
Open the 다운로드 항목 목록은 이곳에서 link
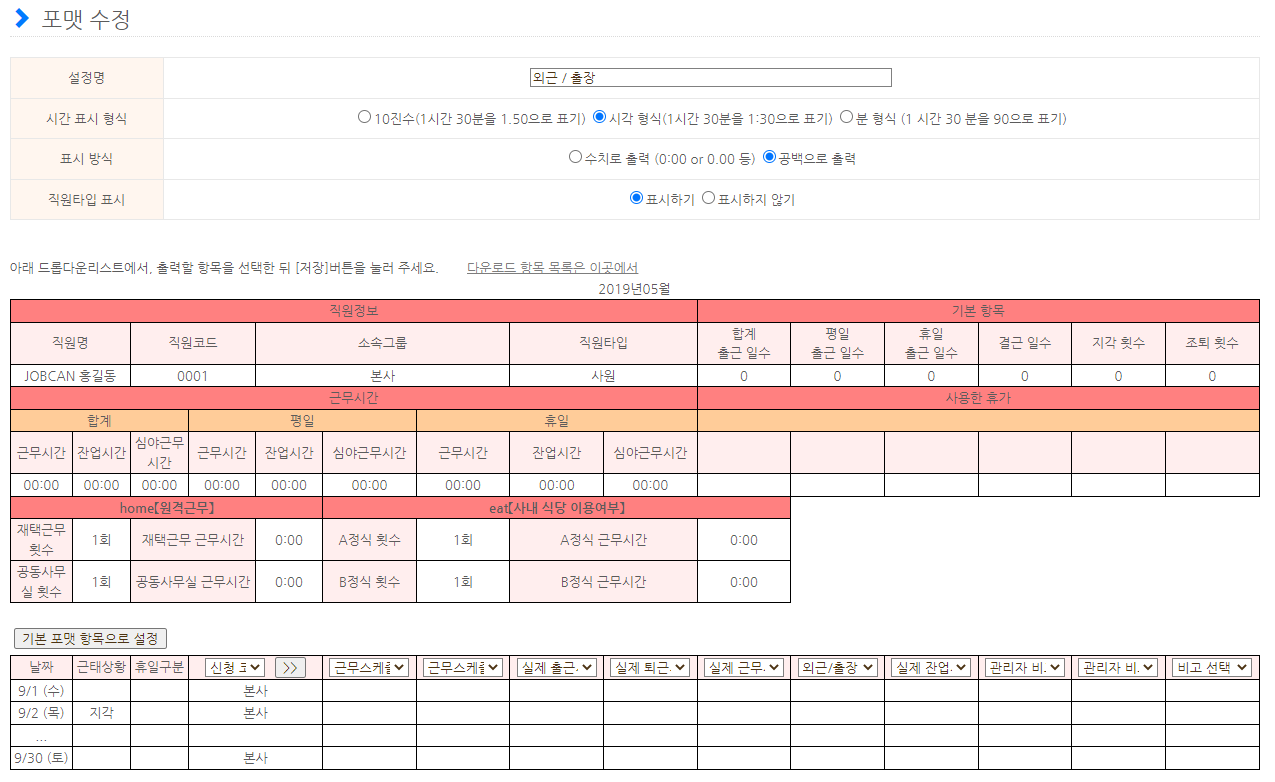[x=552, y=268]
